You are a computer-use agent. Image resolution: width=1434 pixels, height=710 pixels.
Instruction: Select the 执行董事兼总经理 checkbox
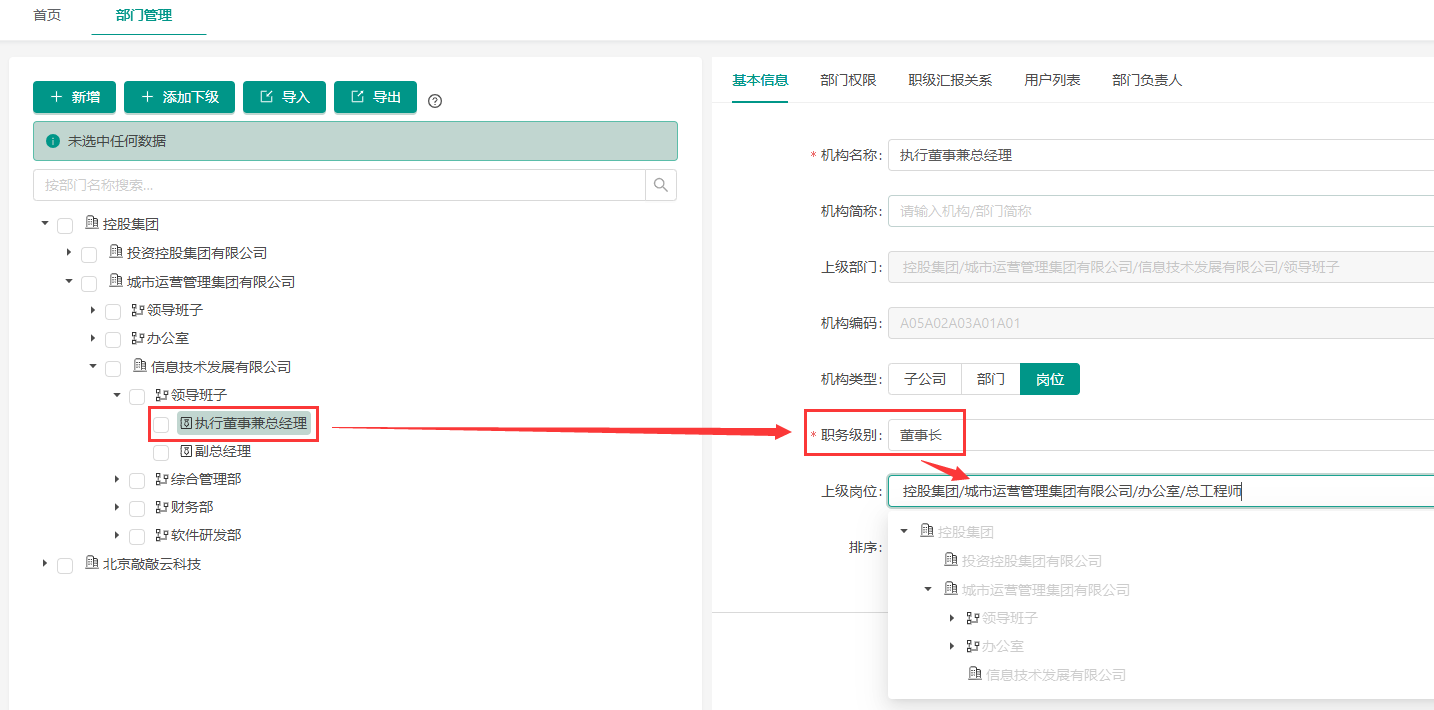point(161,424)
